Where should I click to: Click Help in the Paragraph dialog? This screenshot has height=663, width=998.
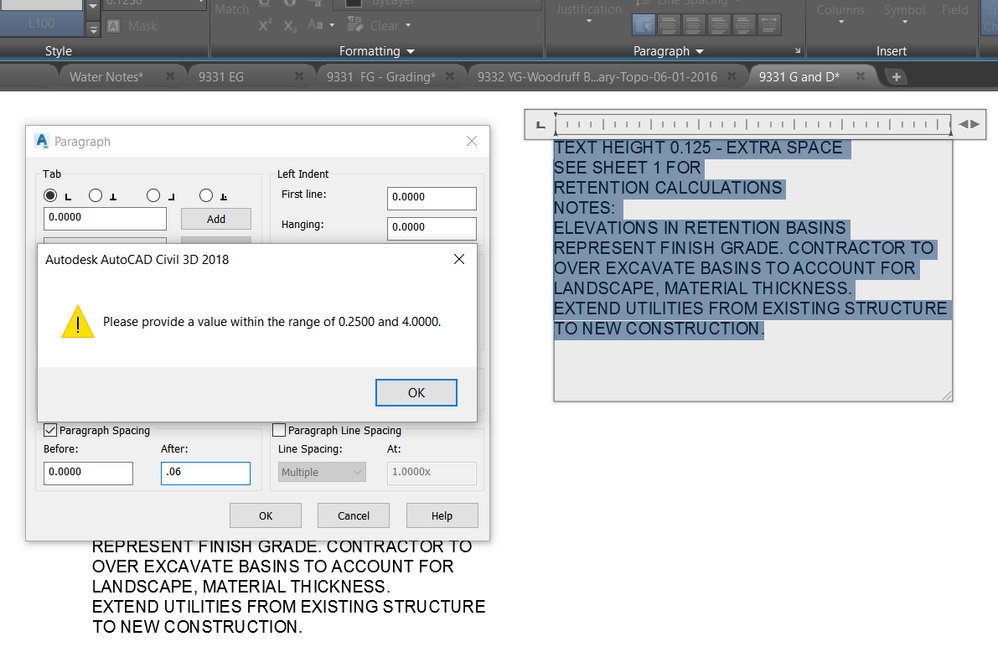pos(442,515)
